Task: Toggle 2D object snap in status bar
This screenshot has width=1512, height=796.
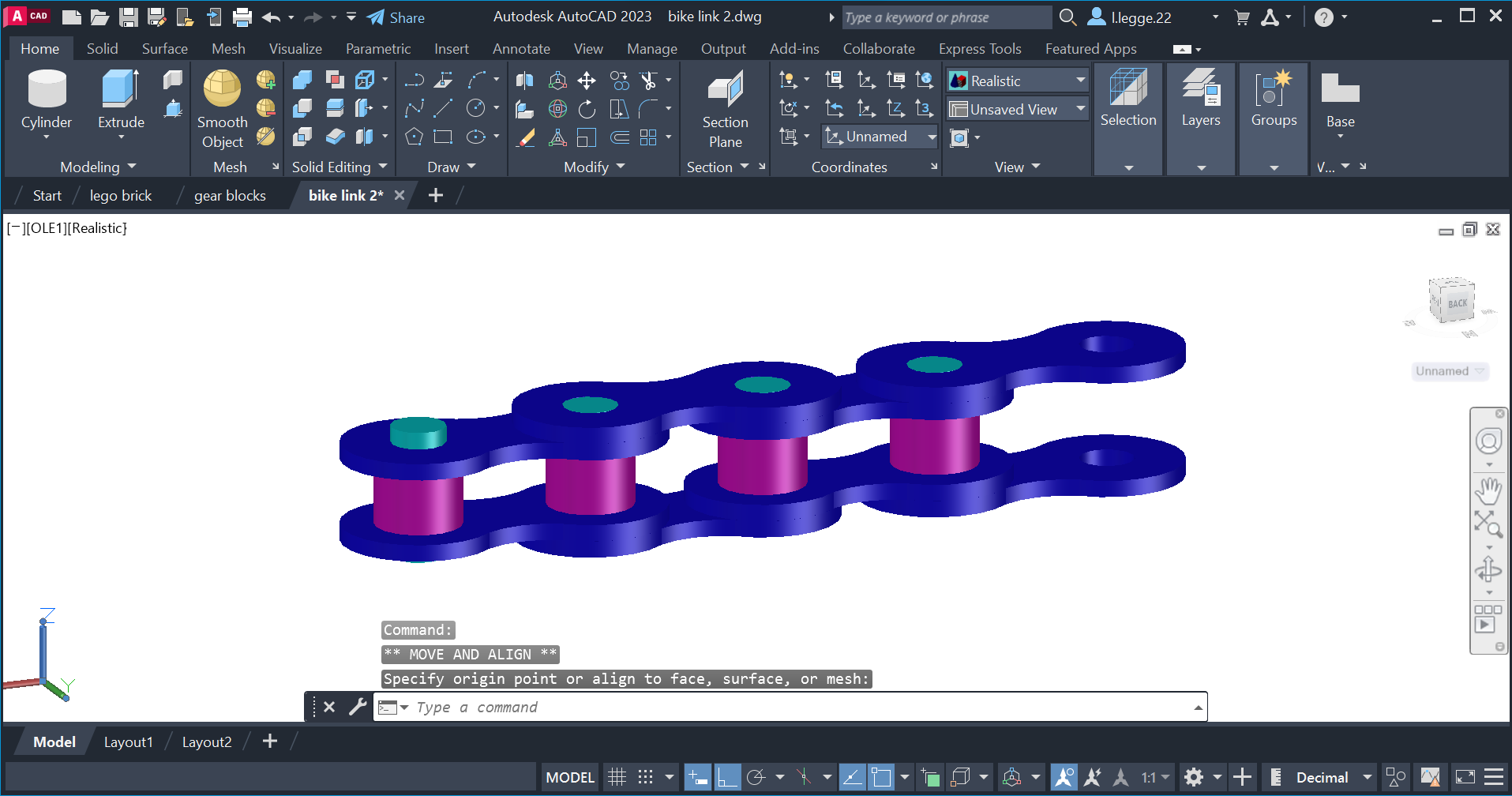Action: click(x=881, y=777)
